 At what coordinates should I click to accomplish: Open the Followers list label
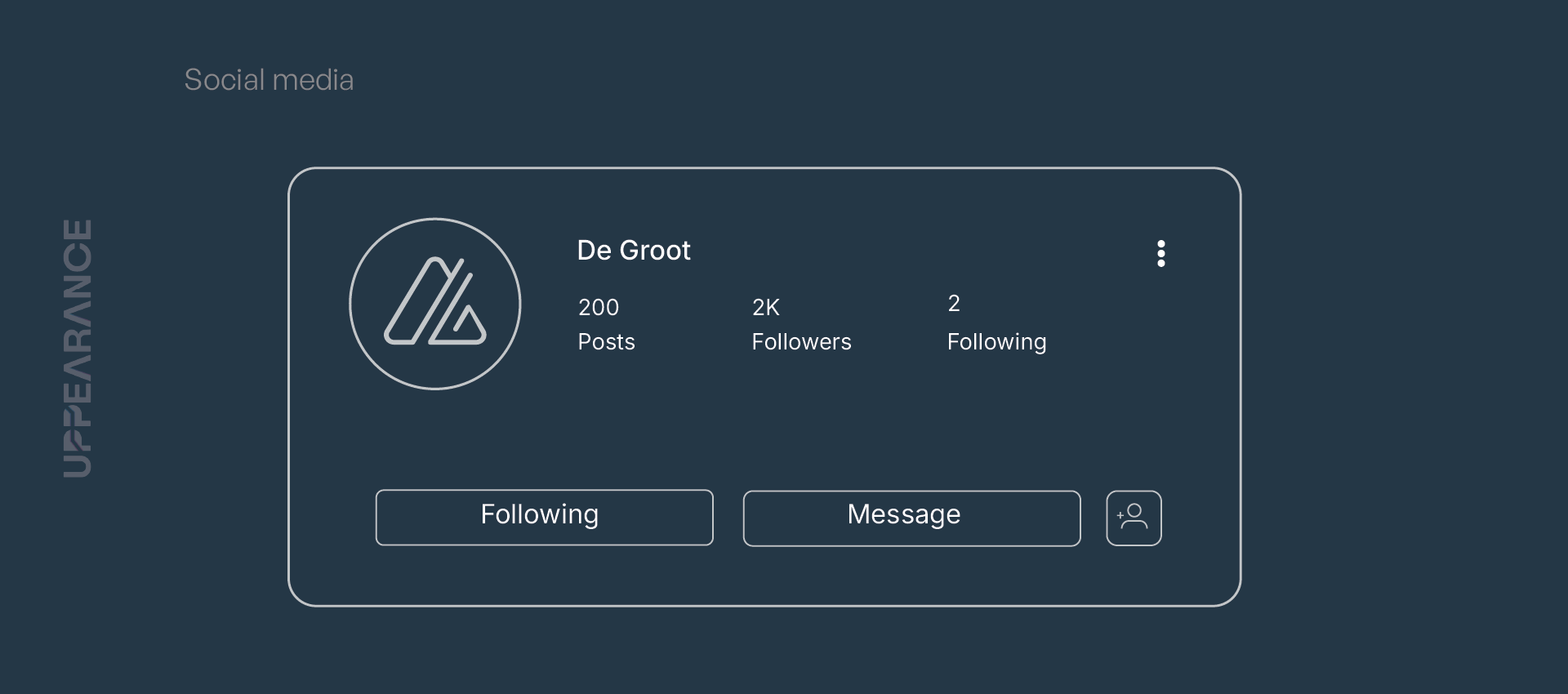(801, 341)
